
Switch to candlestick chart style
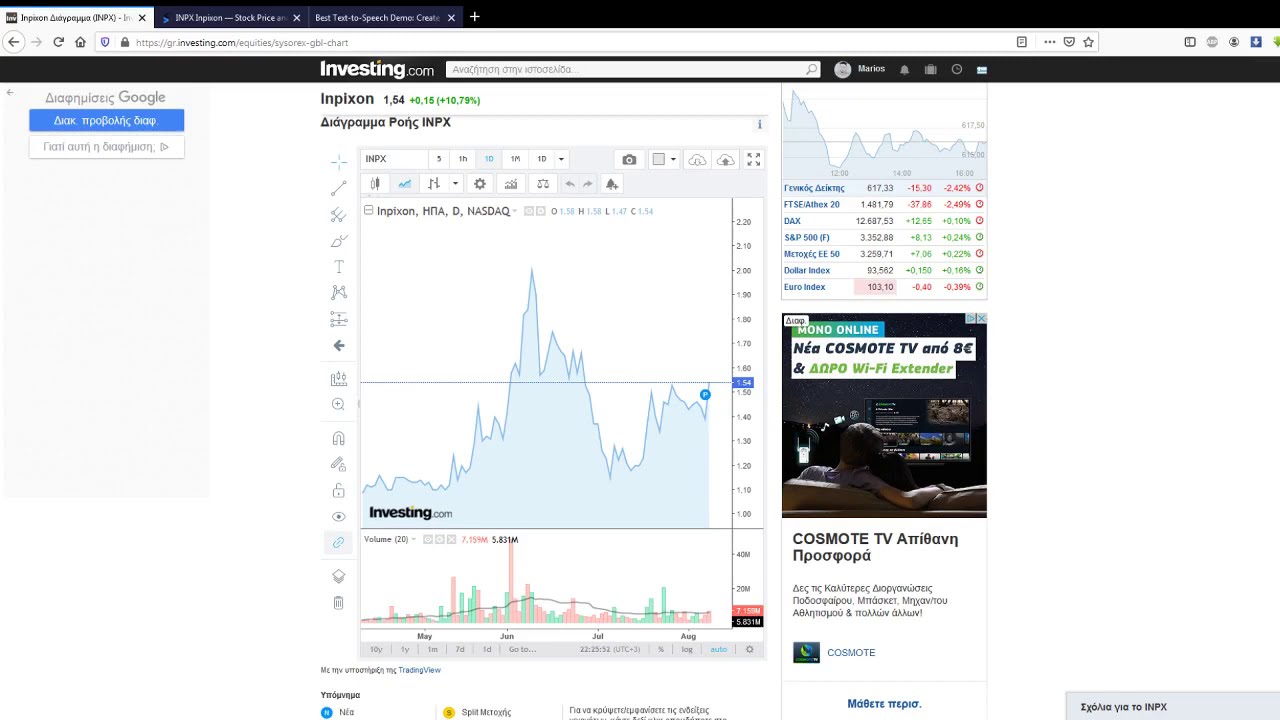coord(375,184)
